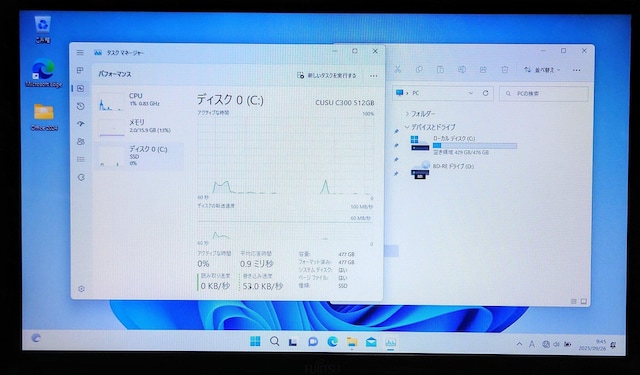Expand the フォルダー group
Image resolution: width=640 pixels, height=375 pixels.
[x=407, y=114]
